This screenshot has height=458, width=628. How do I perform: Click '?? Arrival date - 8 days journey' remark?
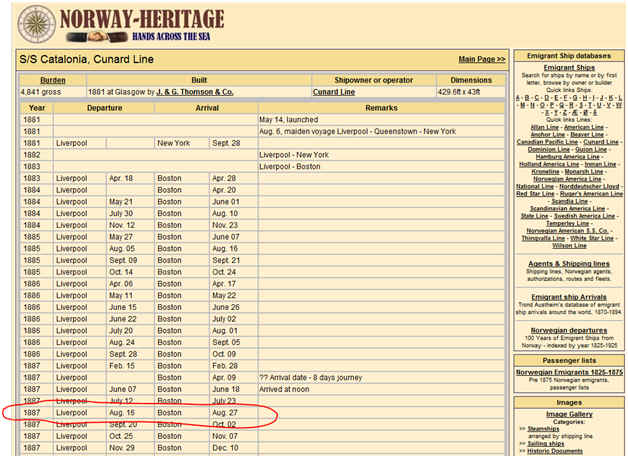[310, 378]
